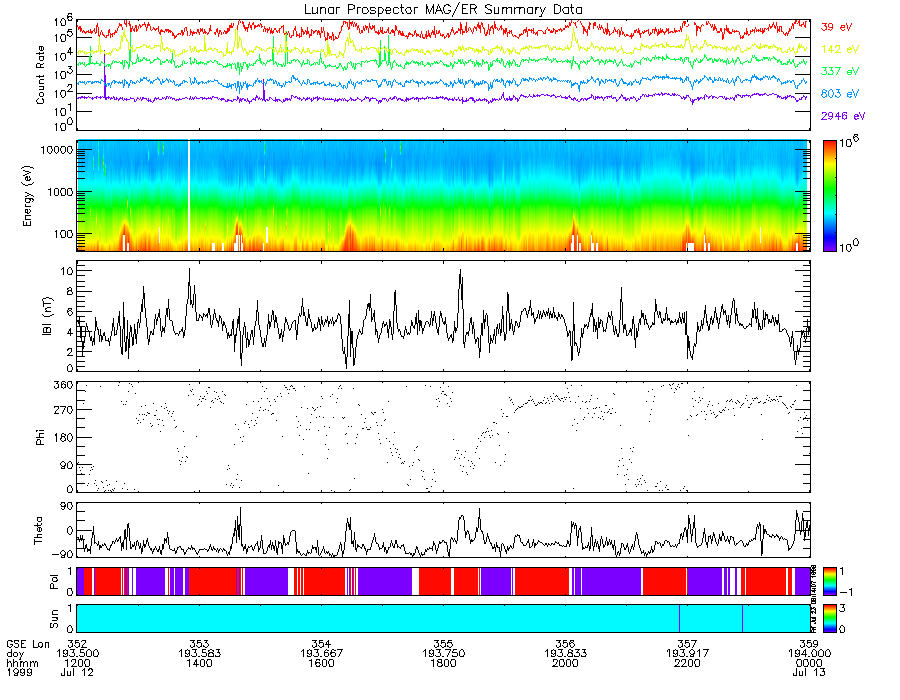900x700 pixels.
Task: Click the 'Theta' axis label
Action: tap(38, 530)
